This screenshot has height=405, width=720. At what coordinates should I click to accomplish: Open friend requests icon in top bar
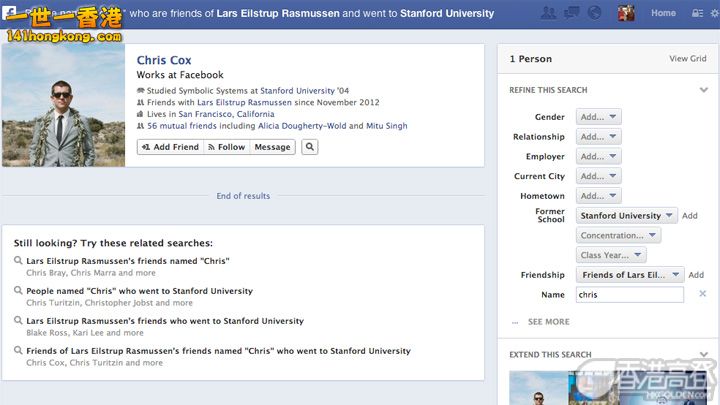point(548,13)
